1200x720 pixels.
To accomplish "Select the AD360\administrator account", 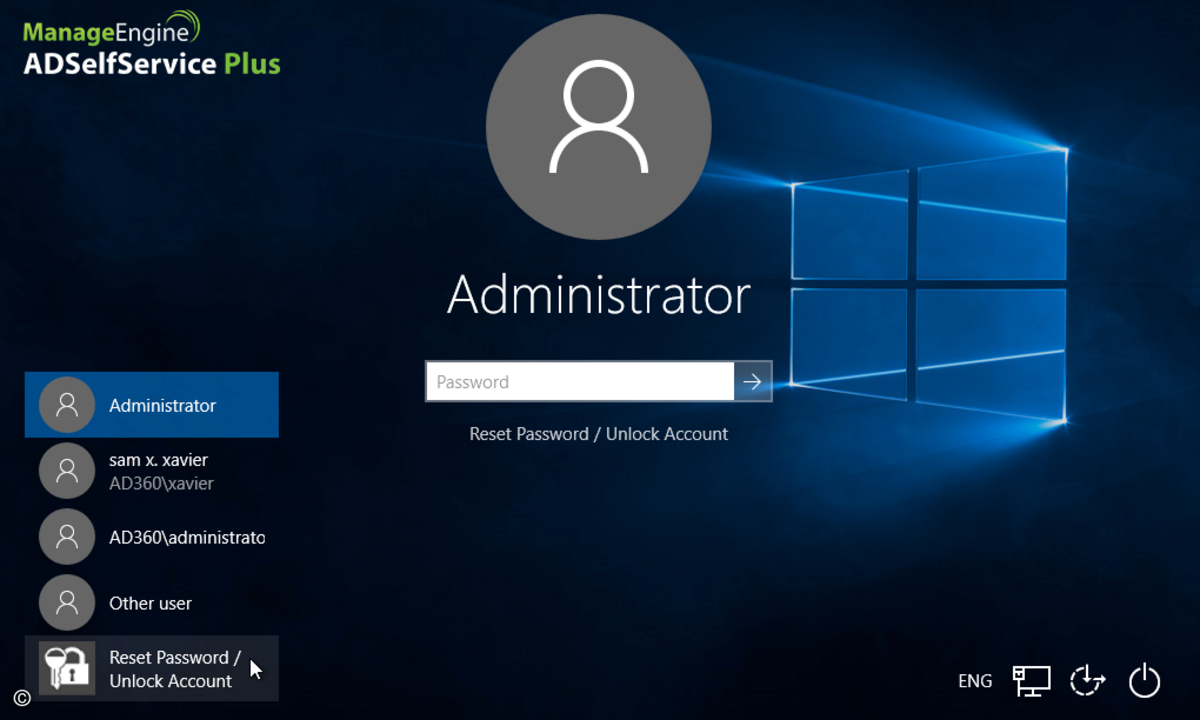I will coord(152,537).
